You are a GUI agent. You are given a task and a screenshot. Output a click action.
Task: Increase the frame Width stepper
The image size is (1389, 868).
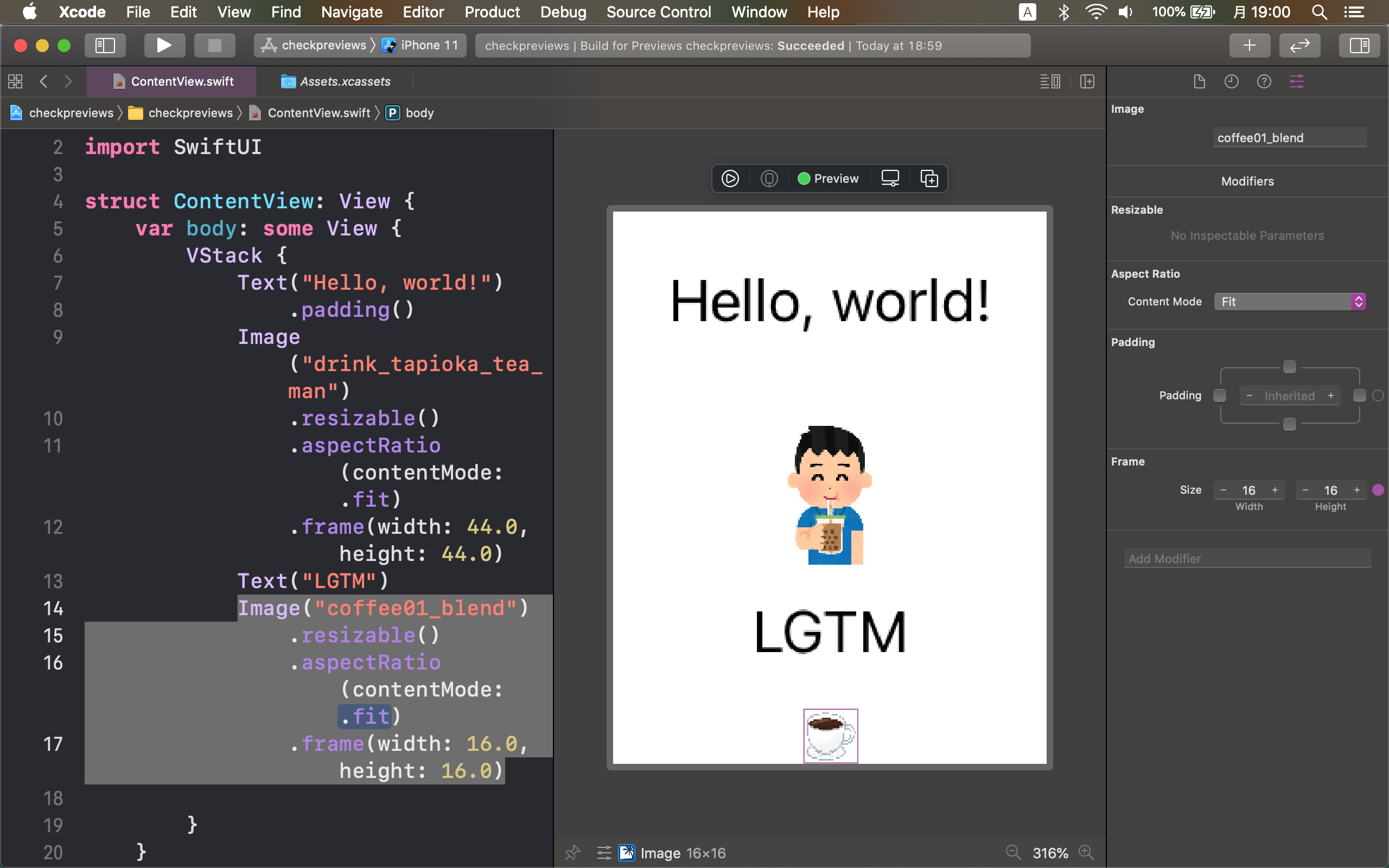click(x=1275, y=490)
